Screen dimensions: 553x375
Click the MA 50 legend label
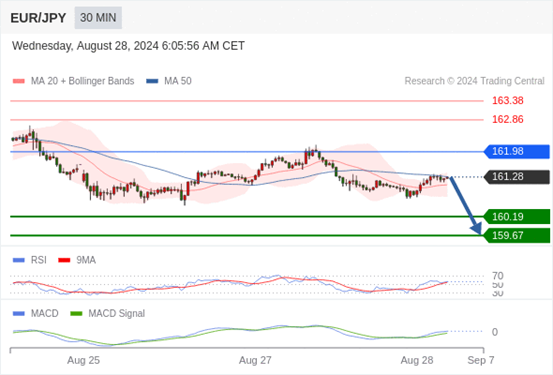click(x=178, y=81)
